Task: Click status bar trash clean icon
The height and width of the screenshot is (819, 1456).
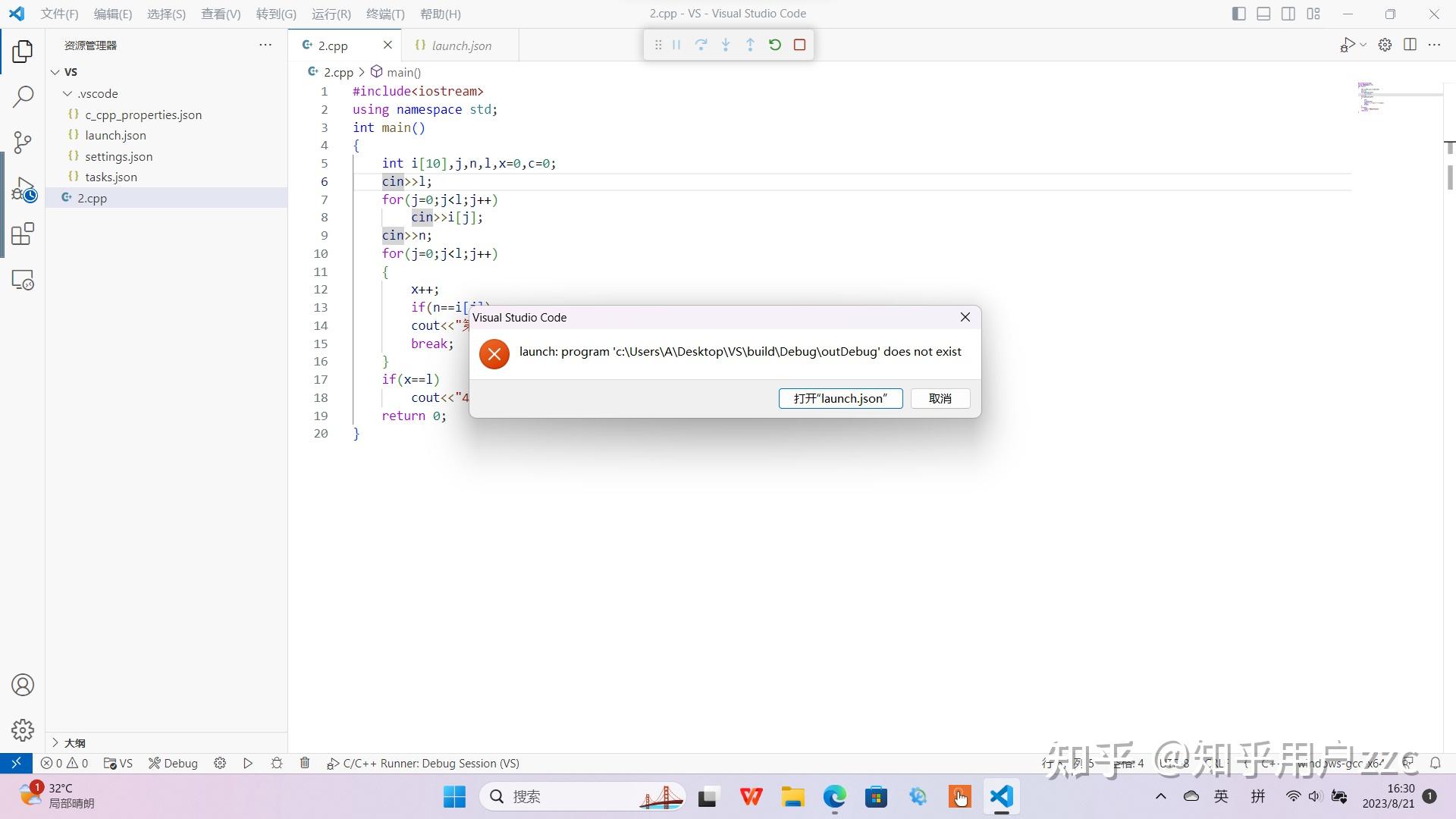Action: pyautogui.click(x=305, y=763)
